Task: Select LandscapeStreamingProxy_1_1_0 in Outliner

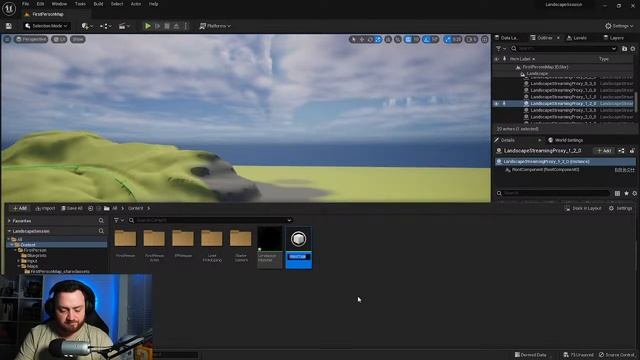Action: [563, 97]
